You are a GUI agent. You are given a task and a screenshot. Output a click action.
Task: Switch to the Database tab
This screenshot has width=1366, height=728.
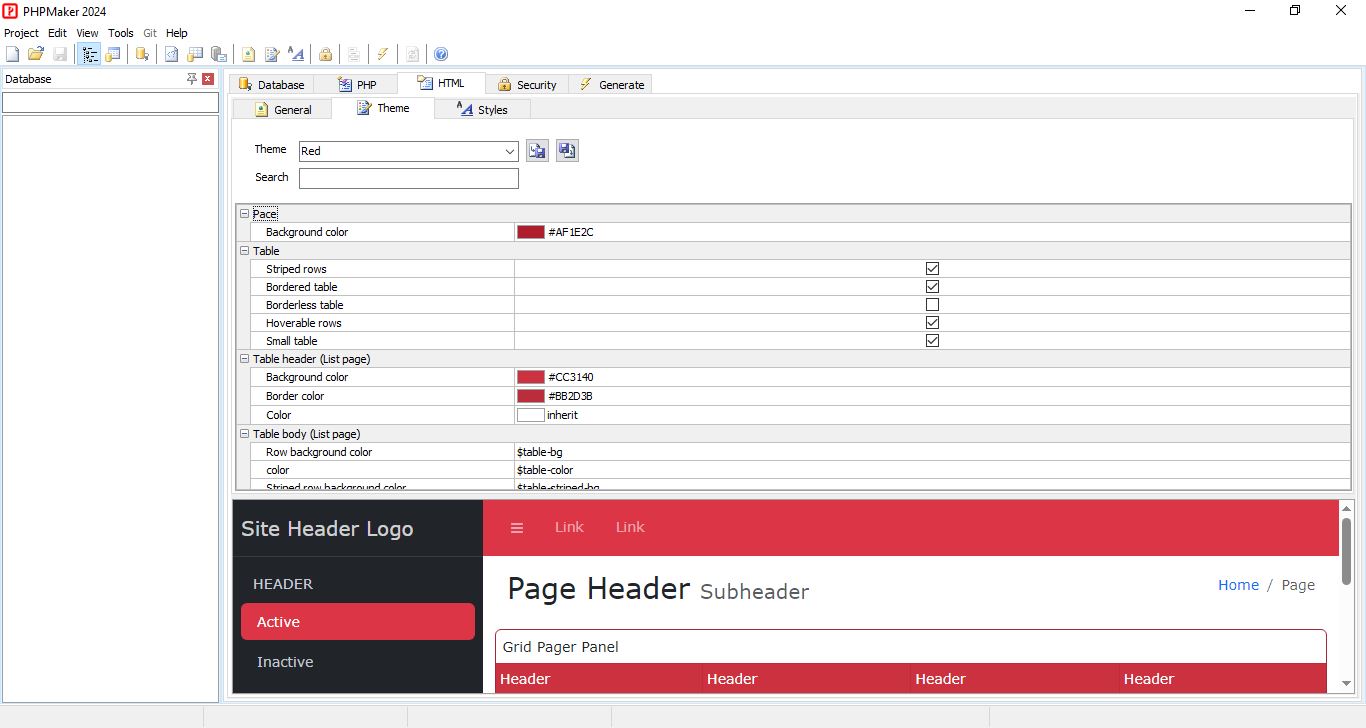[x=271, y=85]
